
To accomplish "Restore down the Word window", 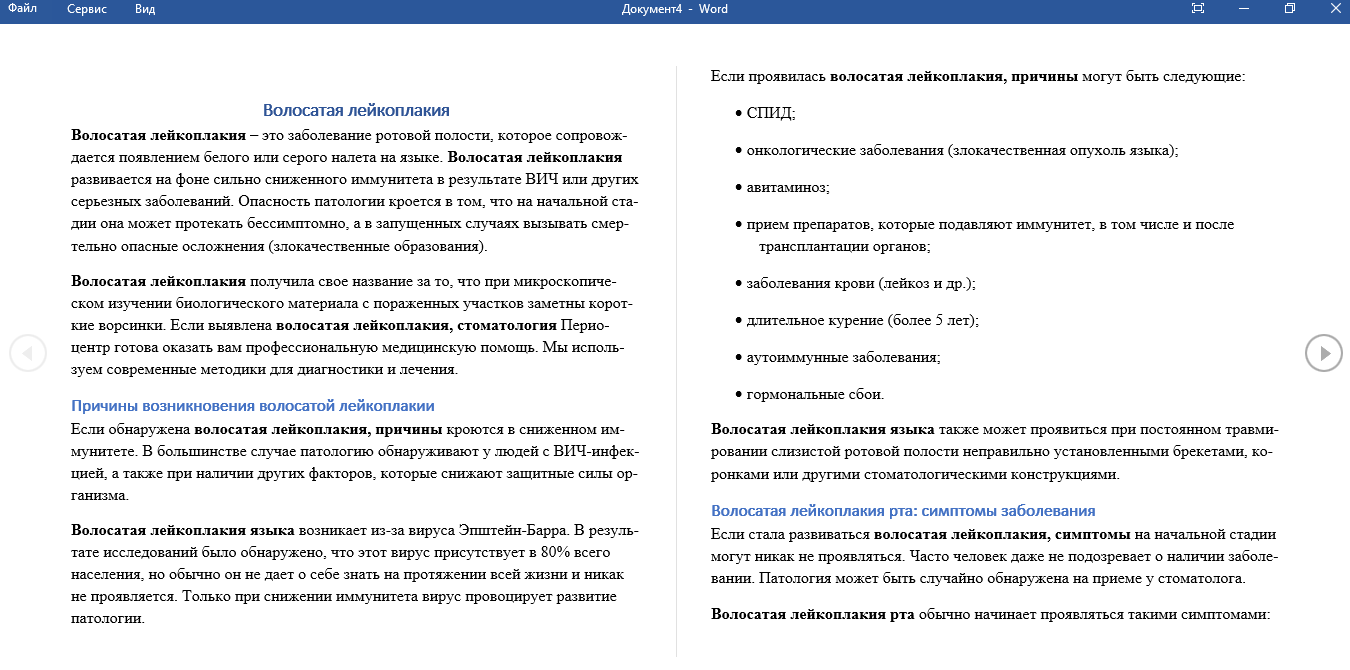I will (x=1290, y=9).
